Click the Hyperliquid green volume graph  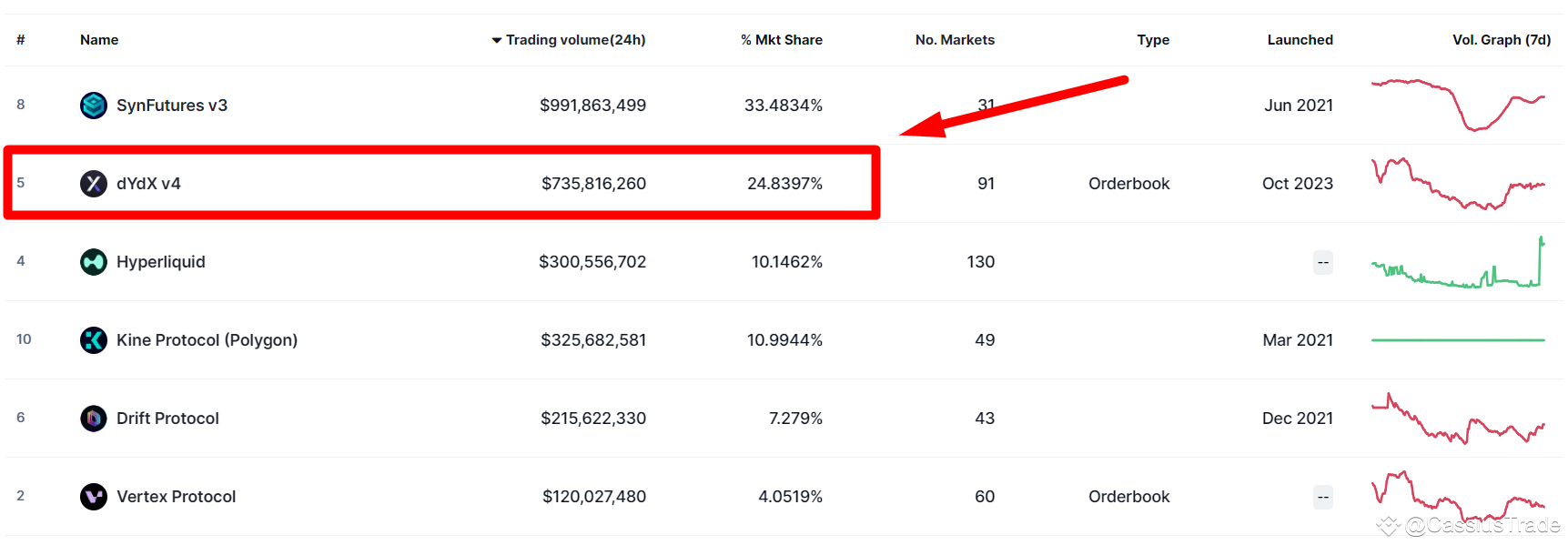click(1458, 266)
